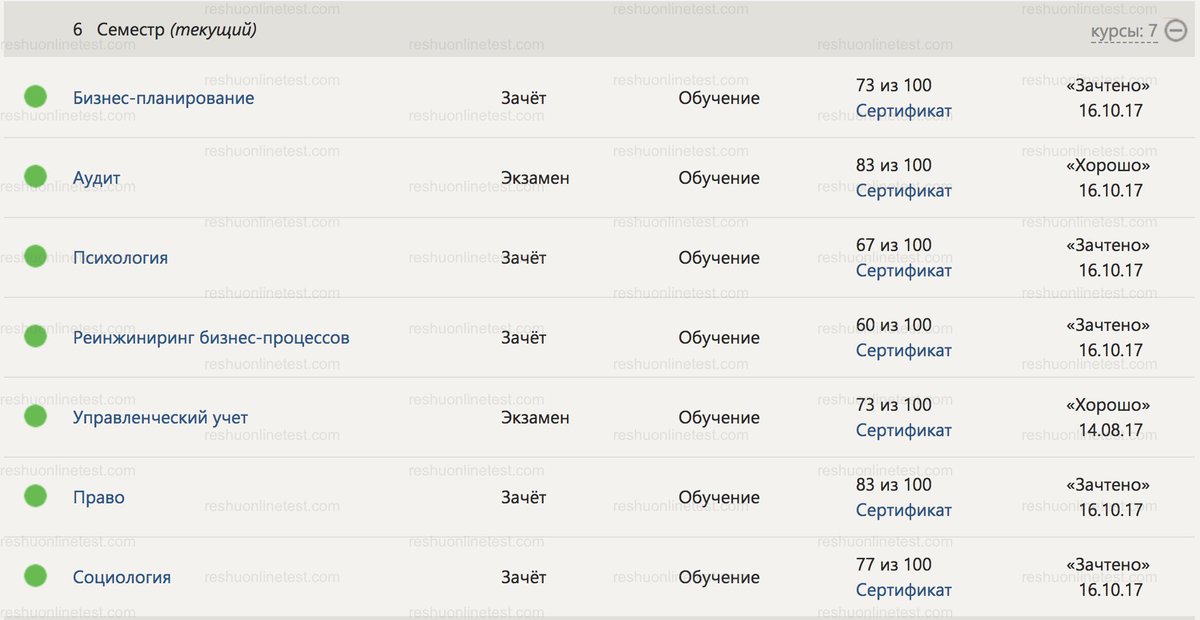Click the green status icon for Право
The height and width of the screenshot is (620, 1200).
[x=35, y=497]
